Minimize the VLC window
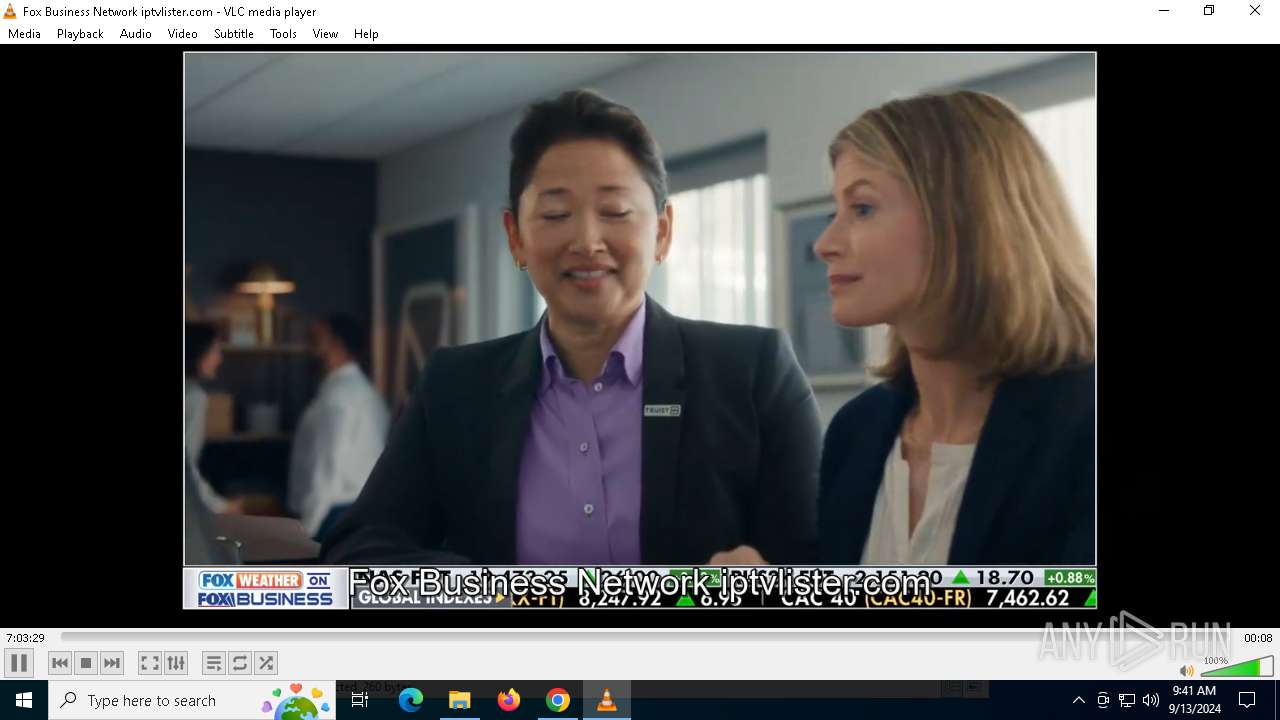This screenshot has width=1280, height=720. click(1163, 11)
